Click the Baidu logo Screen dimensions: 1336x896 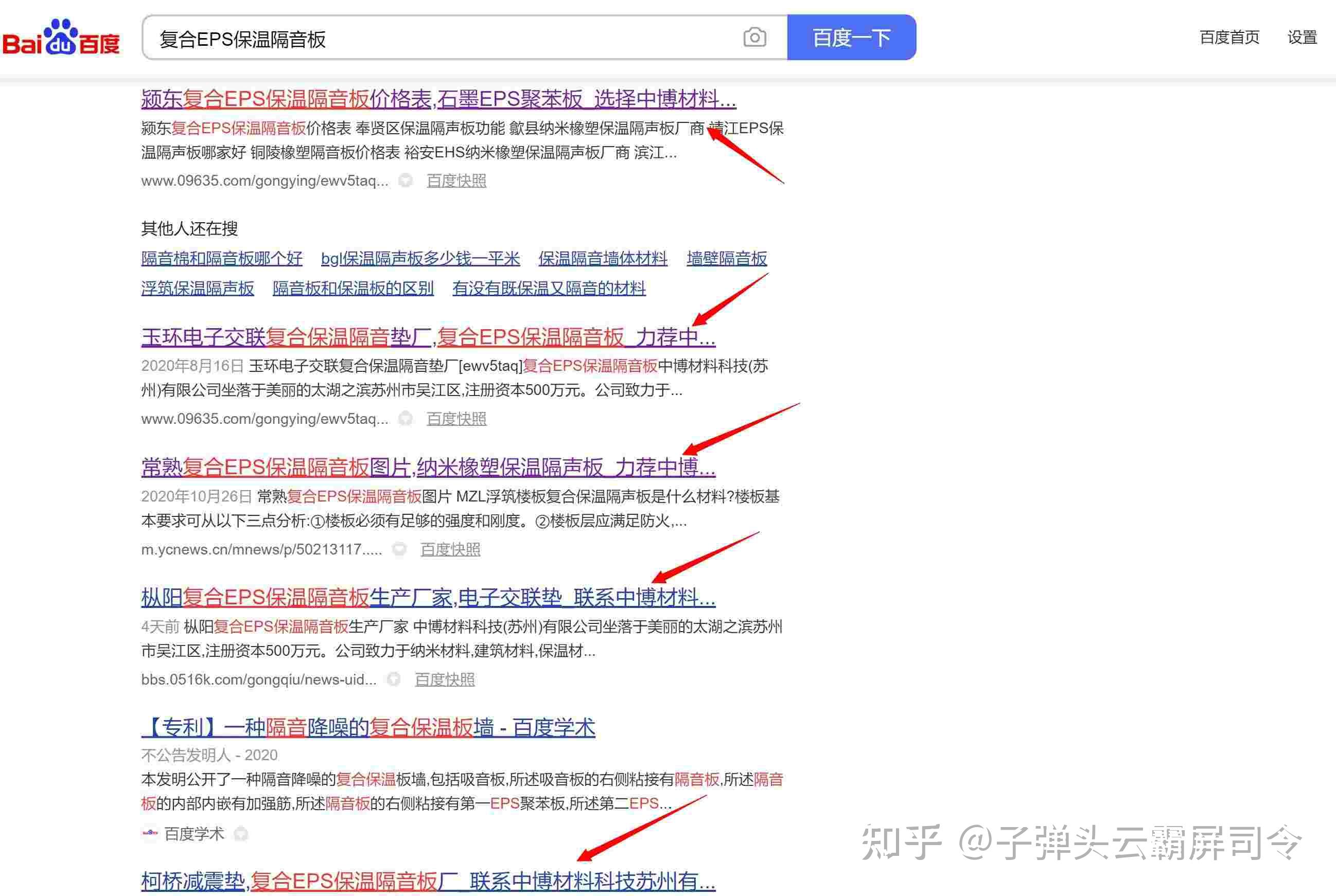click(61, 38)
